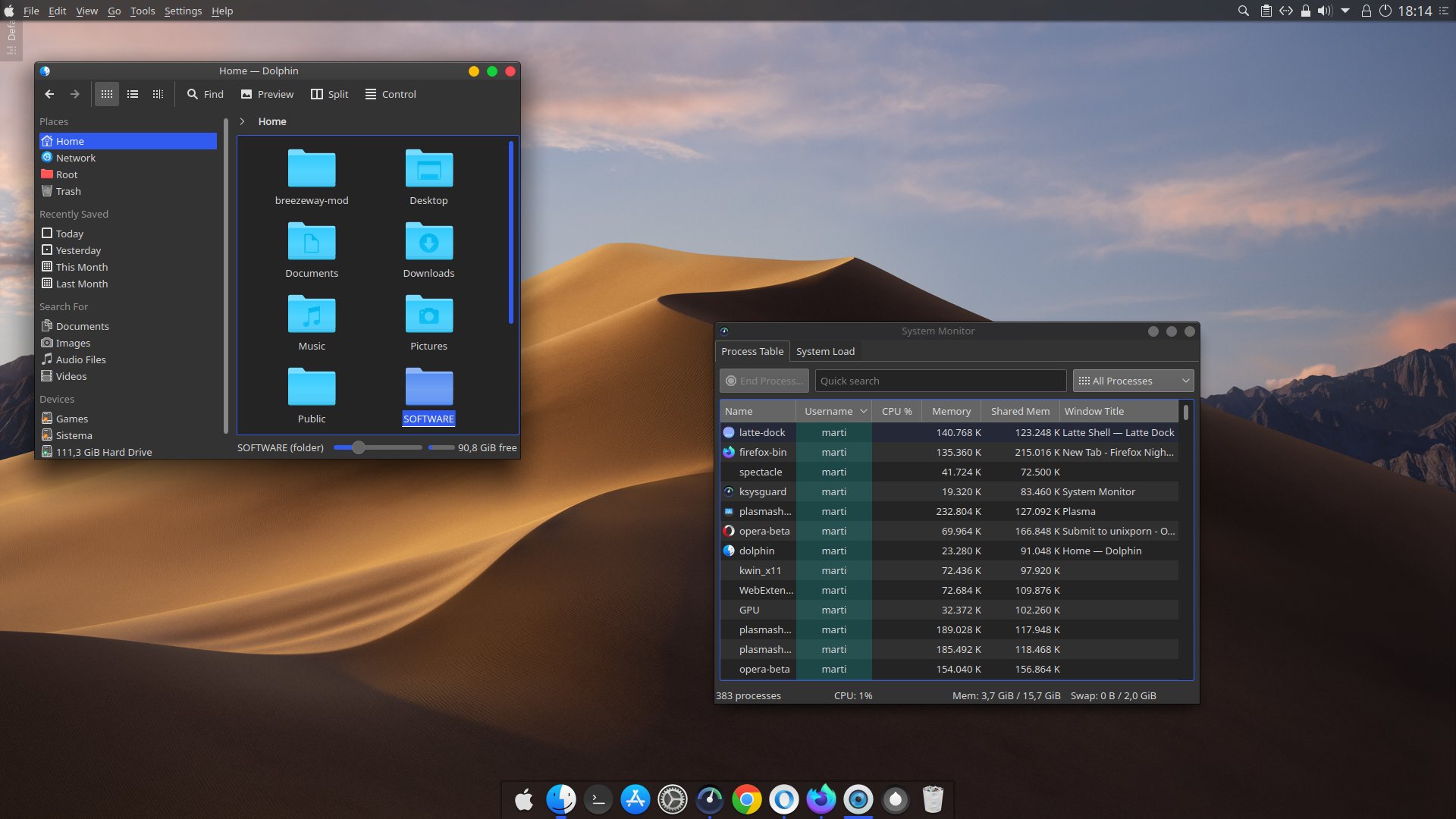Select Network in the Places sidebar

(74, 158)
